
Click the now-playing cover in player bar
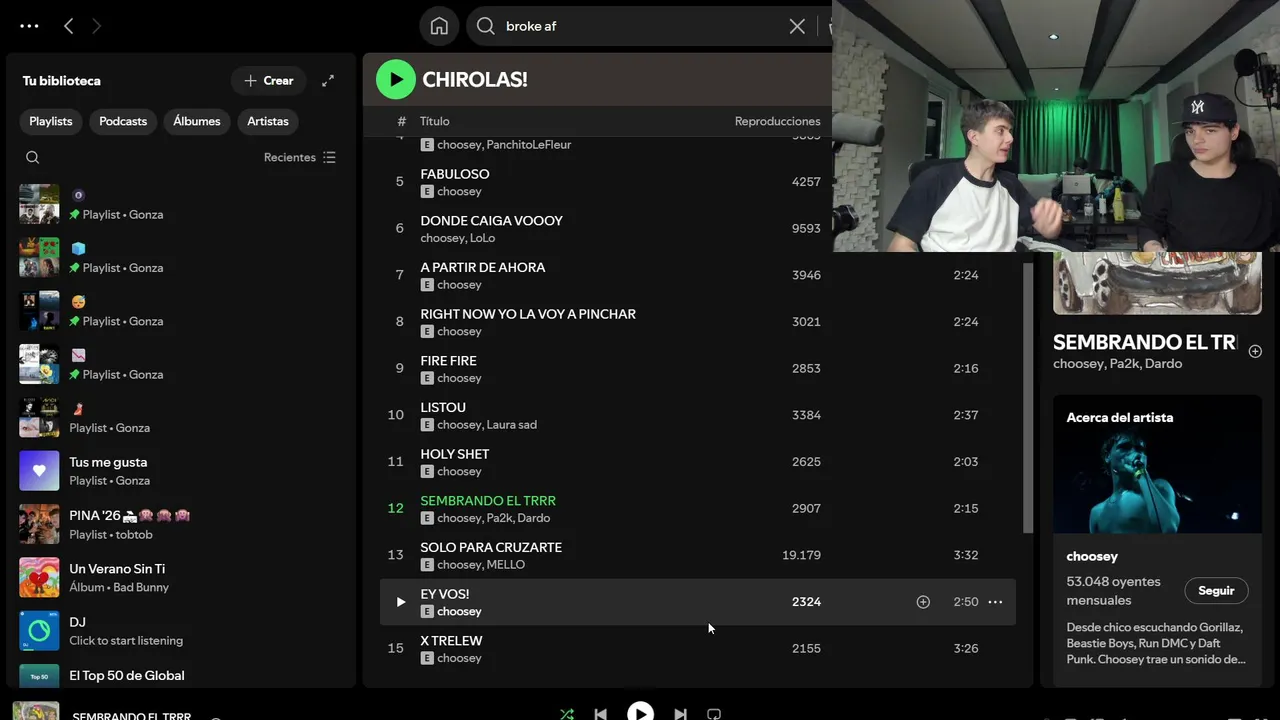[36, 711]
